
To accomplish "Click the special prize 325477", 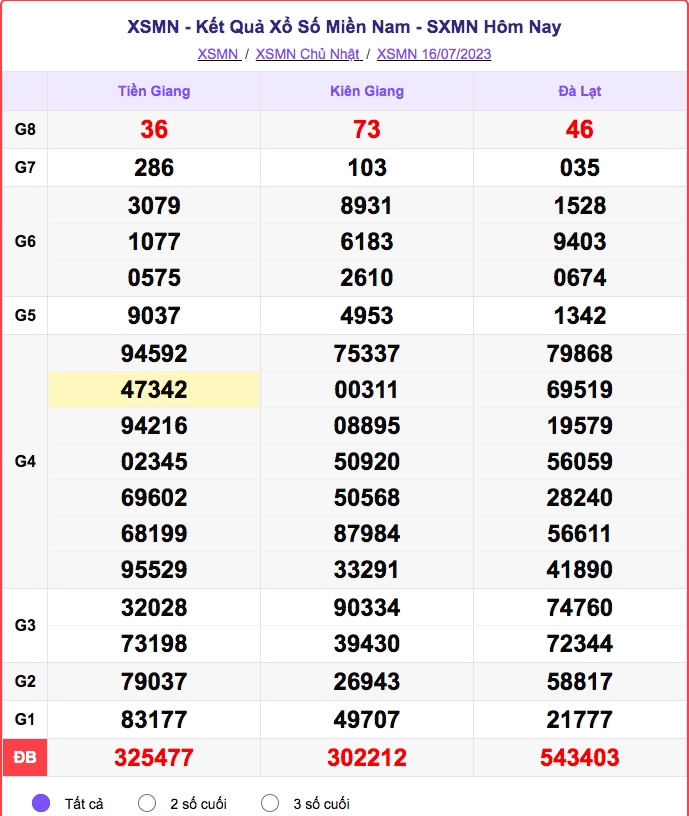I will click(x=154, y=758).
